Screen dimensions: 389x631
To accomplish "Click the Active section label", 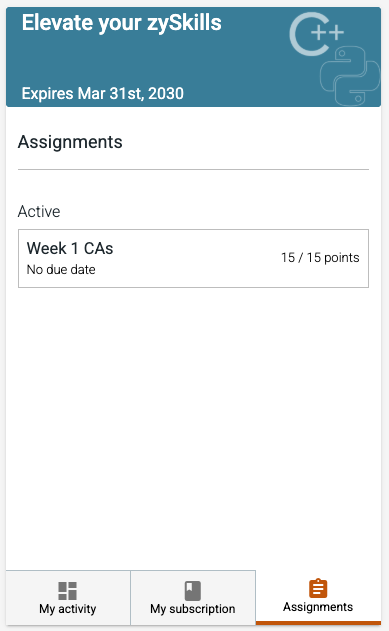I will tap(39, 211).
